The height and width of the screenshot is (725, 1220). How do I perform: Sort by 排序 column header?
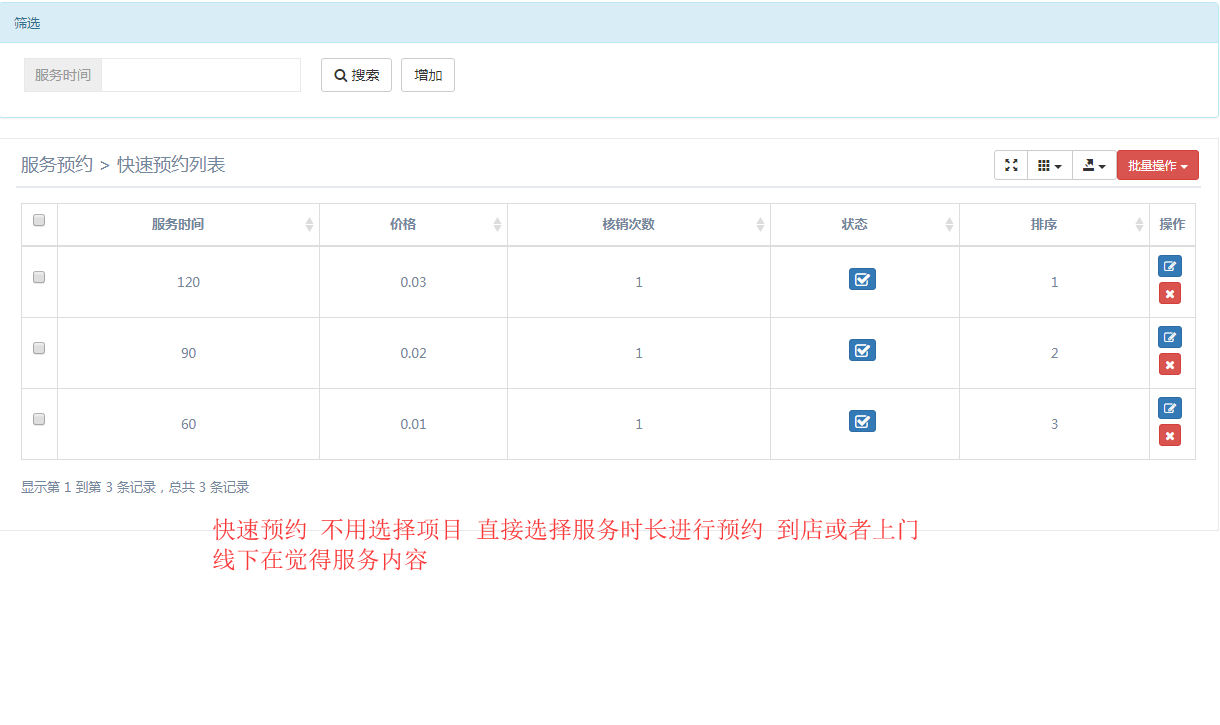[x=1054, y=224]
